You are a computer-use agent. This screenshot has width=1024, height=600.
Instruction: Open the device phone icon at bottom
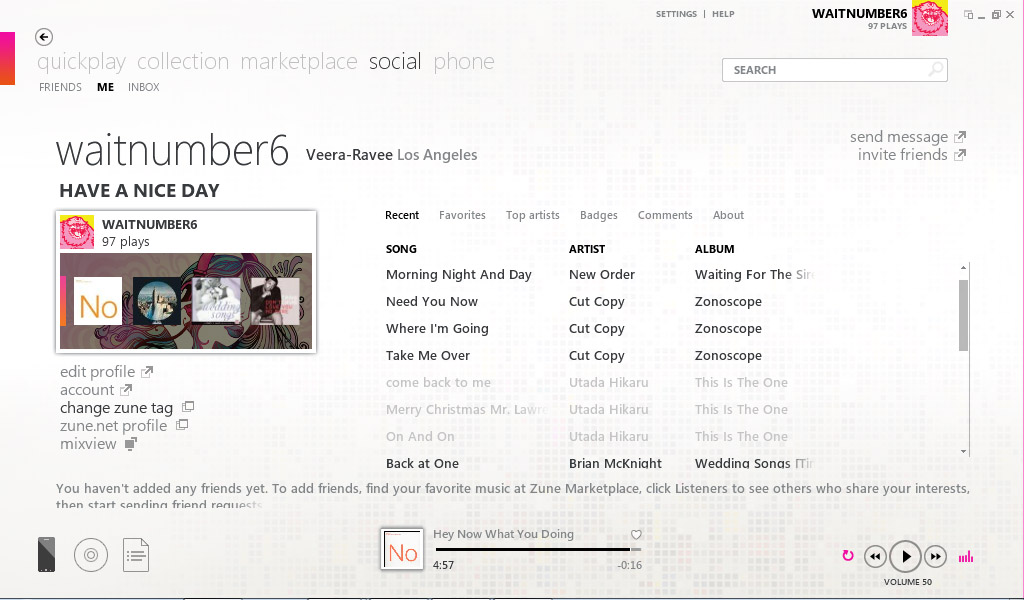(x=46, y=554)
